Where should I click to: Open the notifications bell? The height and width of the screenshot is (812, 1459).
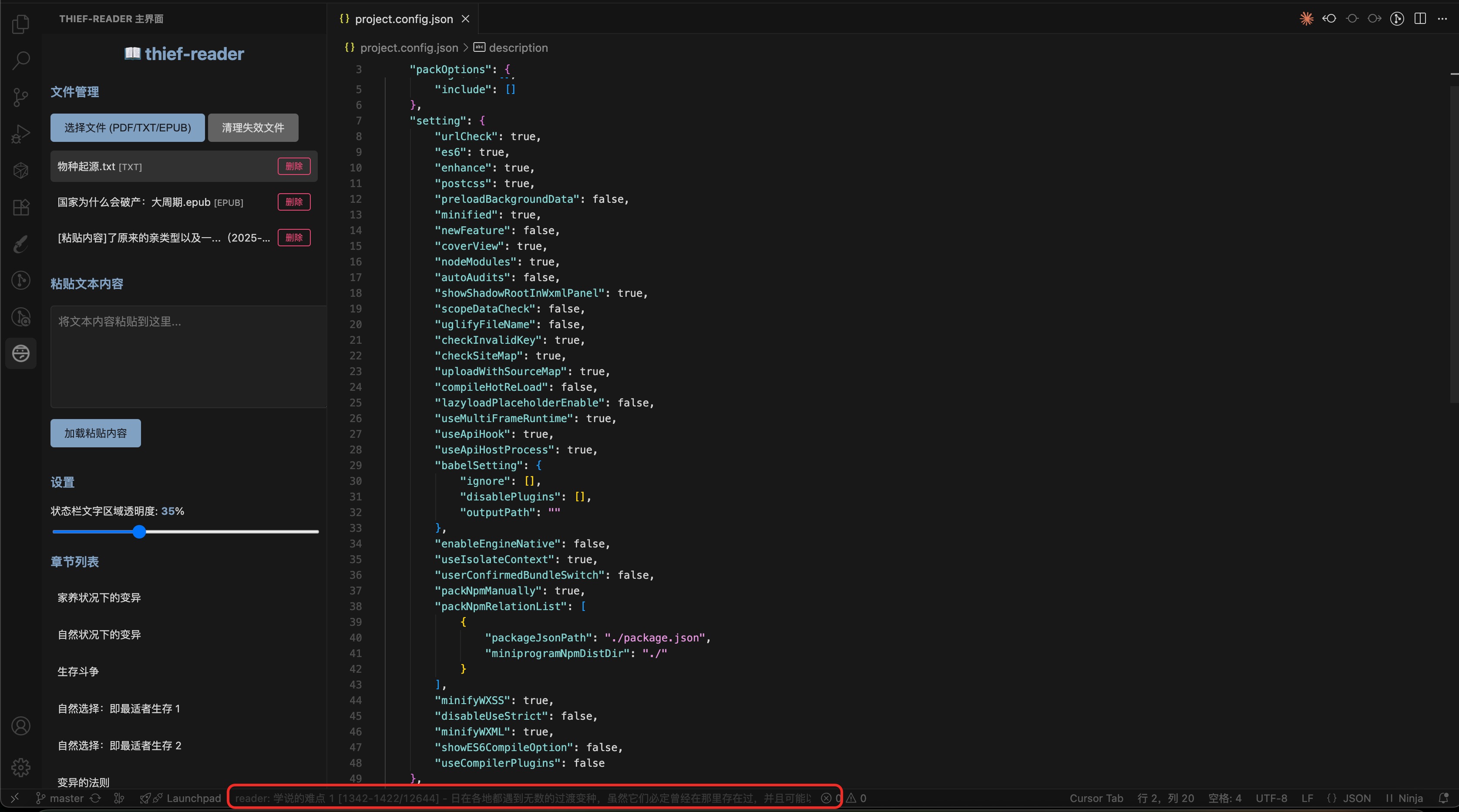pos(1444,798)
